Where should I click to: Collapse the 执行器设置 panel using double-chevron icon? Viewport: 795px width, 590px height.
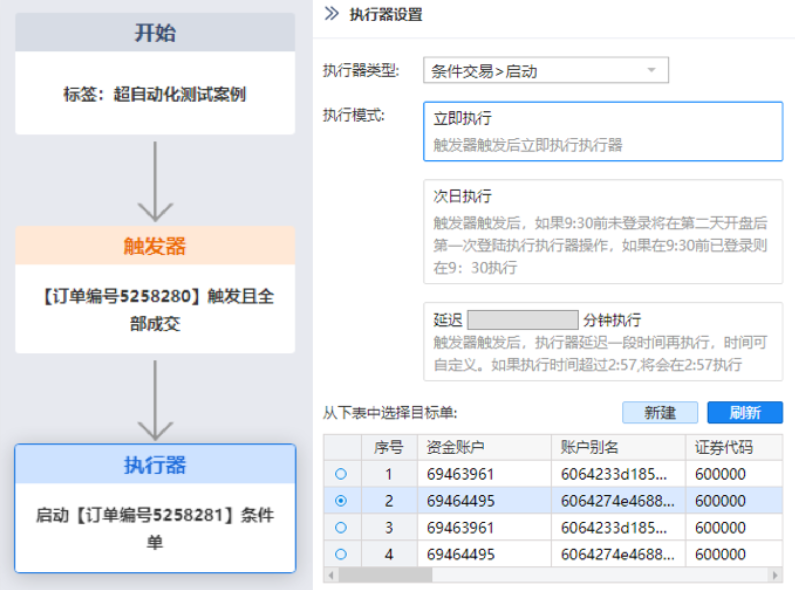click(x=331, y=15)
